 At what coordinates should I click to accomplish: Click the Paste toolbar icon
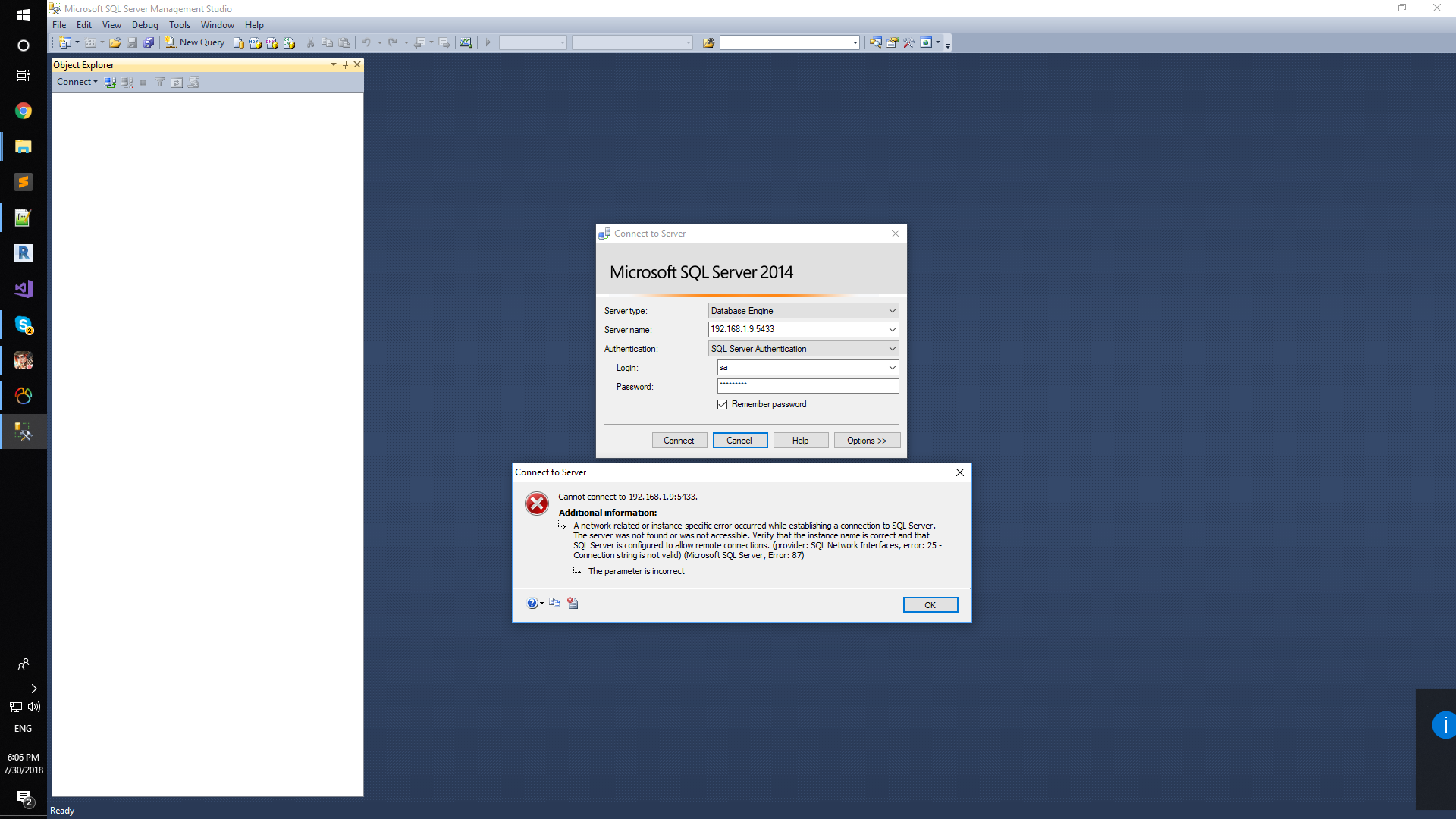pos(344,42)
